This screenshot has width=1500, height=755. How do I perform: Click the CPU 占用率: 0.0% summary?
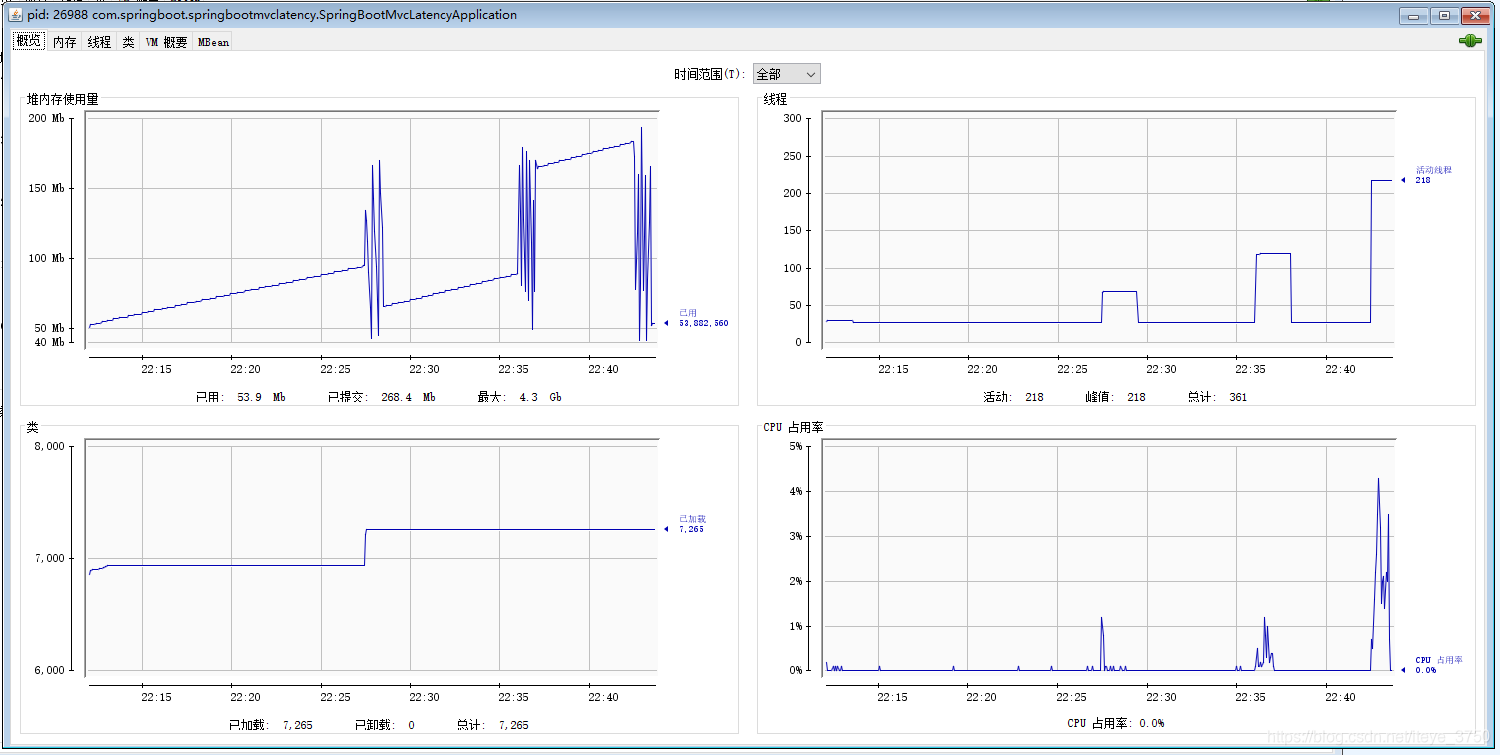pyautogui.click(x=1115, y=723)
